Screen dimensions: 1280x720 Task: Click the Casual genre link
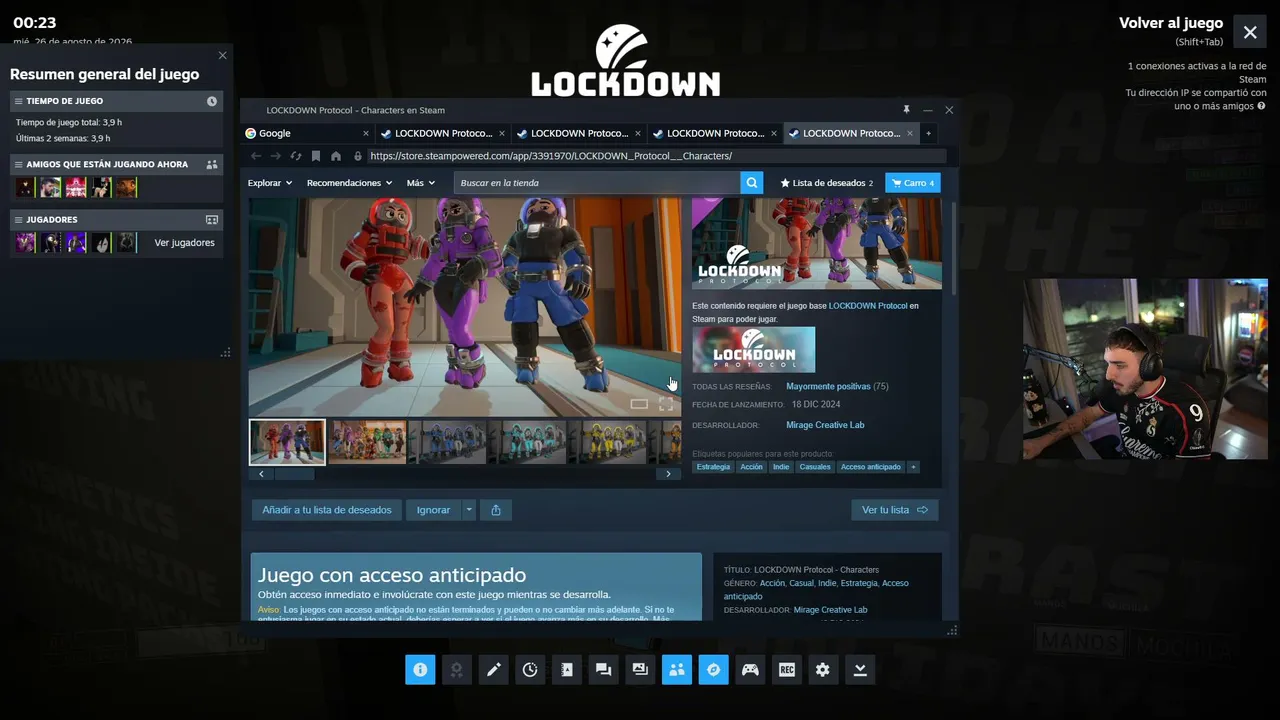click(801, 583)
